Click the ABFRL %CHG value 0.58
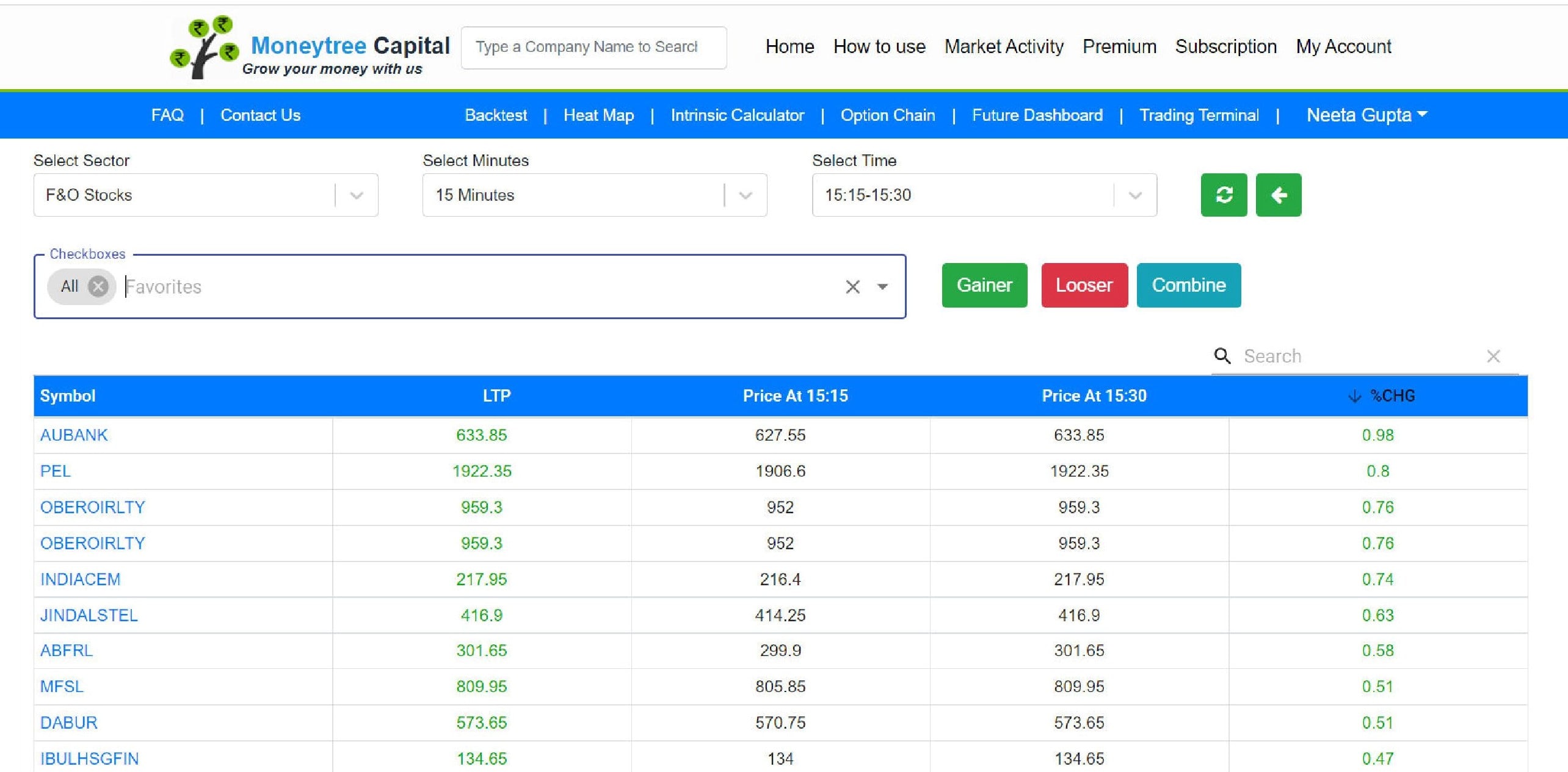Viewport: 1568px width, 772px height. coord(1378,651)
